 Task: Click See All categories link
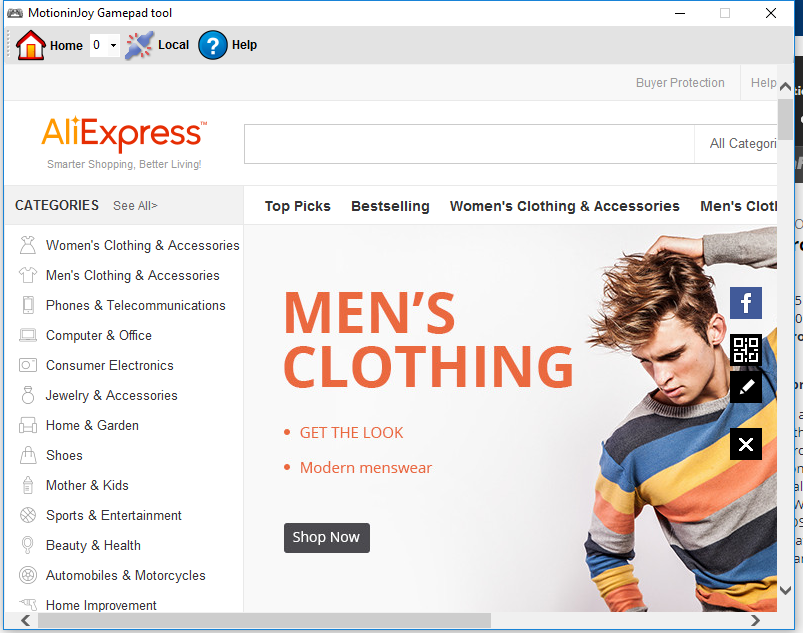click(x=135, y=205)
